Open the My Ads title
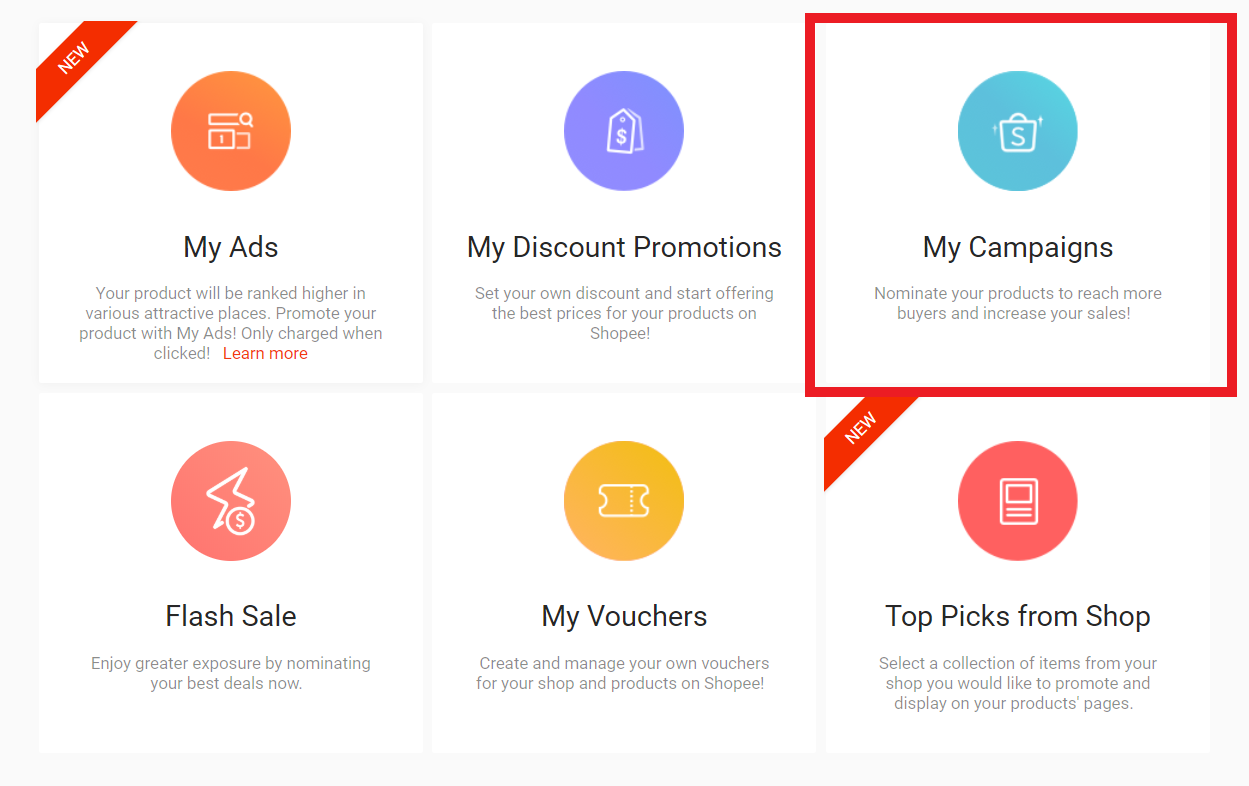Screen dimensions: 1249x786 (231, 247)
